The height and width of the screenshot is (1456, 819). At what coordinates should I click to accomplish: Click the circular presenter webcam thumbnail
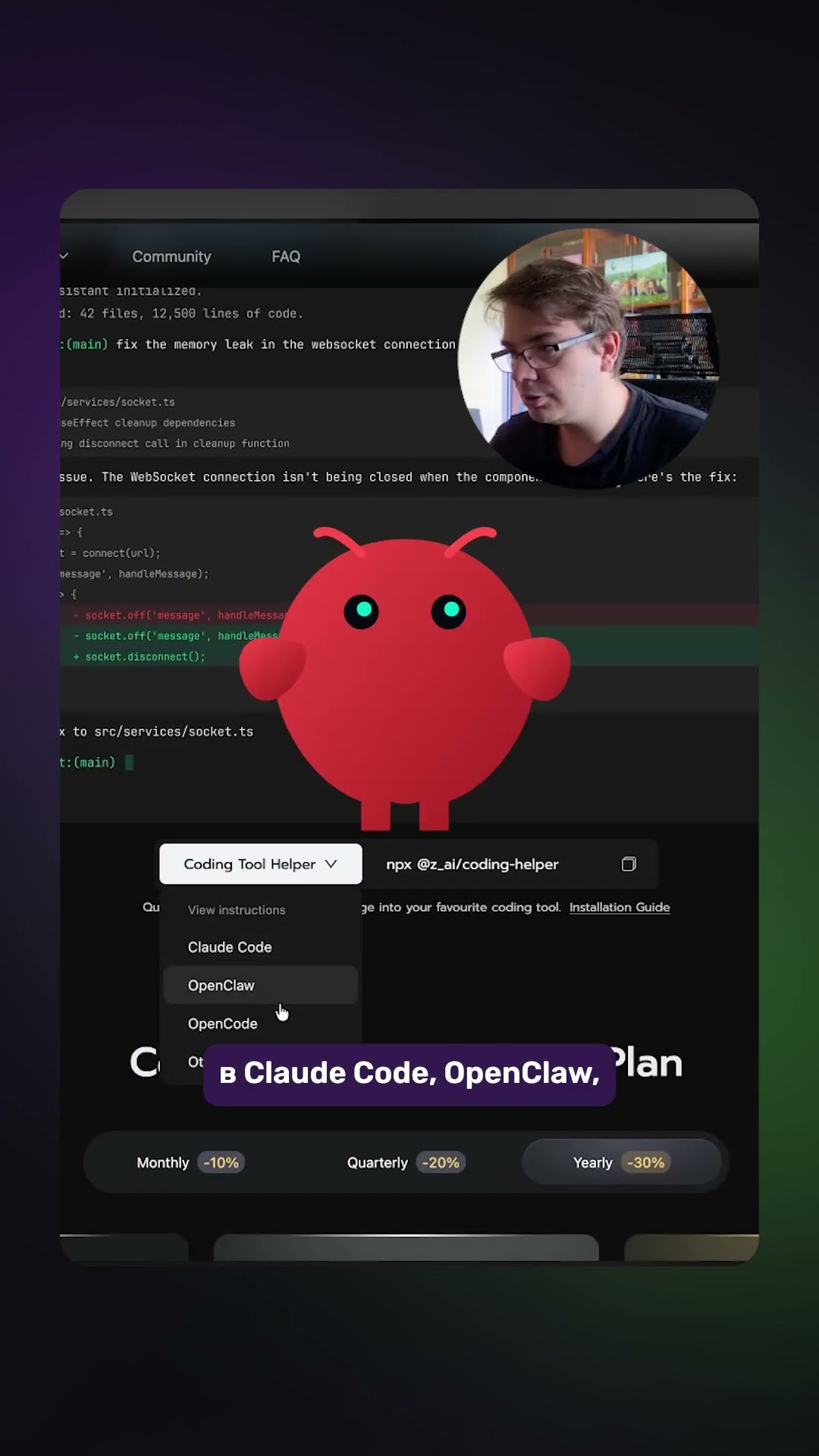click(588, 358)
